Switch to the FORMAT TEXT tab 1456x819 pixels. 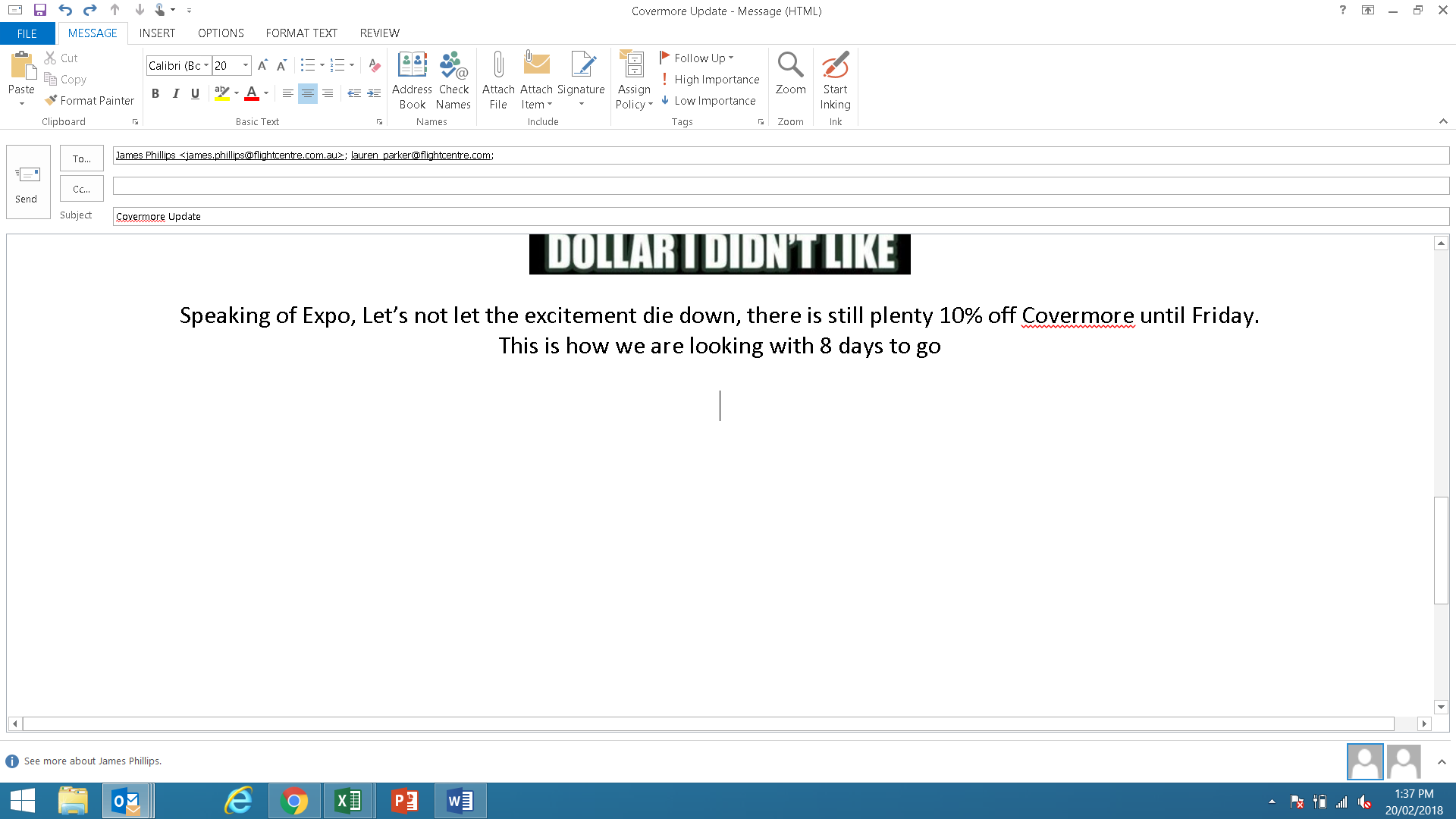point(301,33)
